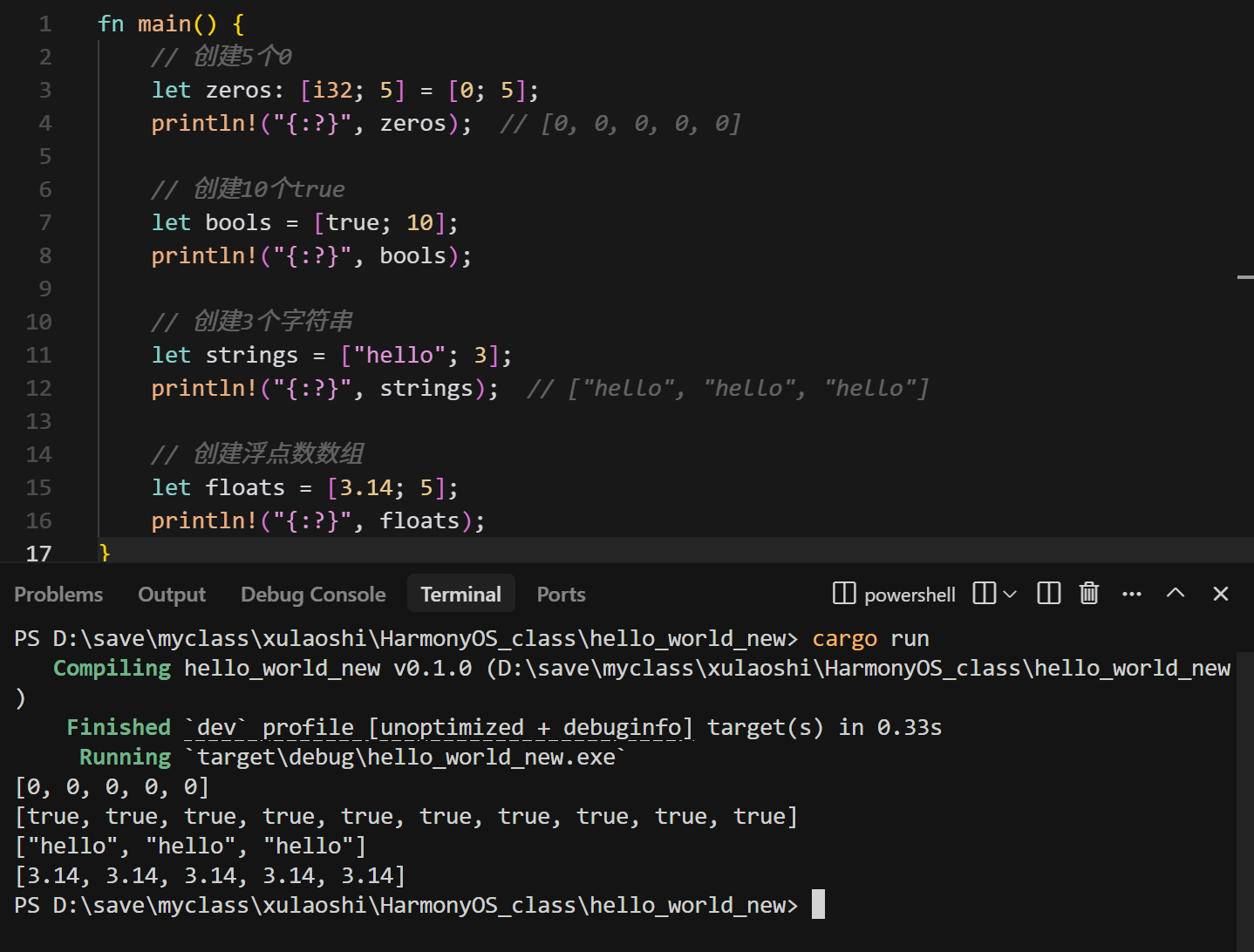Close the terminal panel with X
Screen dimensions: 1254x952
(x=1221, y=594)
